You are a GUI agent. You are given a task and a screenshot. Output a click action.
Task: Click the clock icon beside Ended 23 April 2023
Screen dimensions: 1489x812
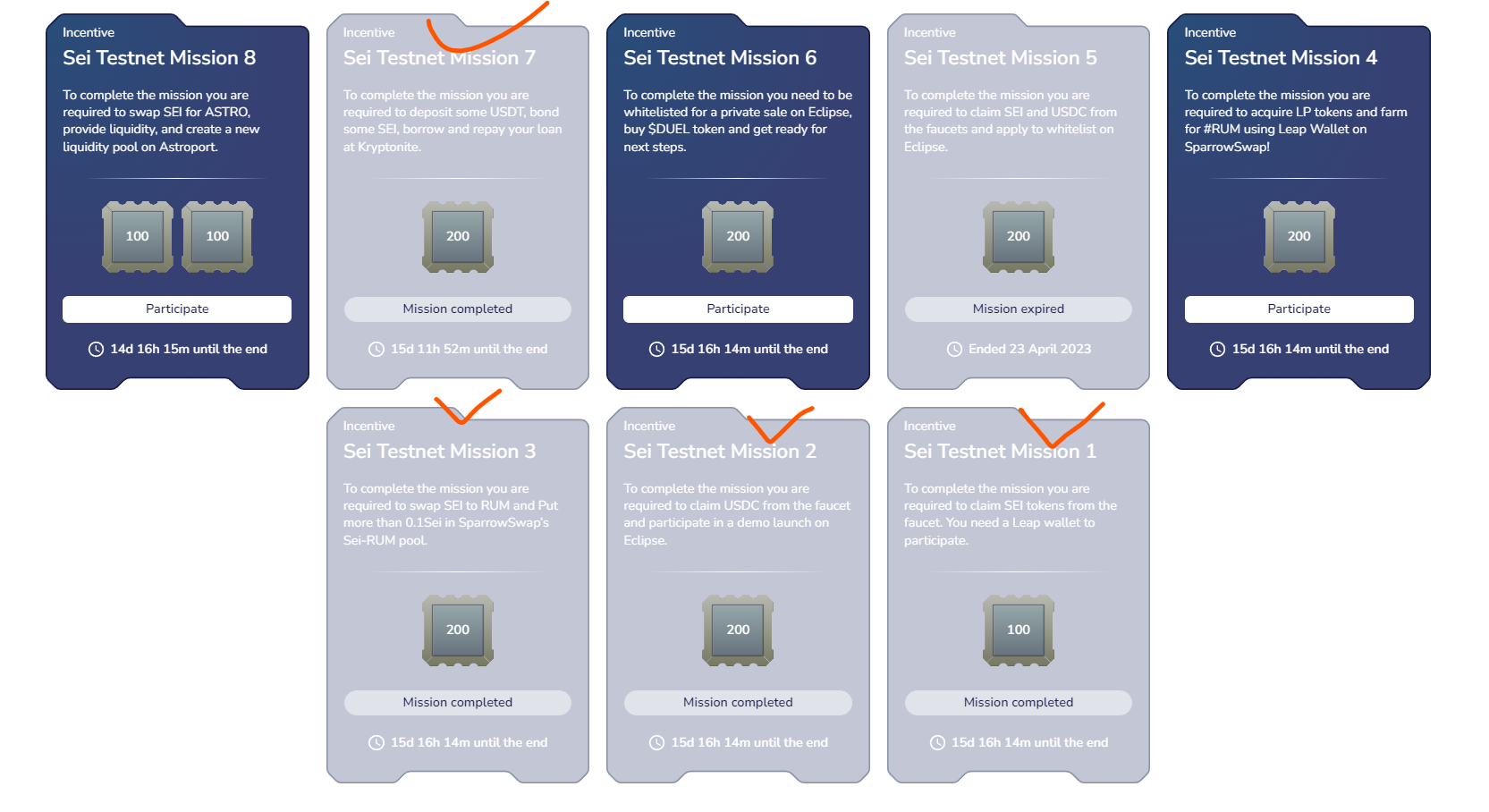(954, 350)
